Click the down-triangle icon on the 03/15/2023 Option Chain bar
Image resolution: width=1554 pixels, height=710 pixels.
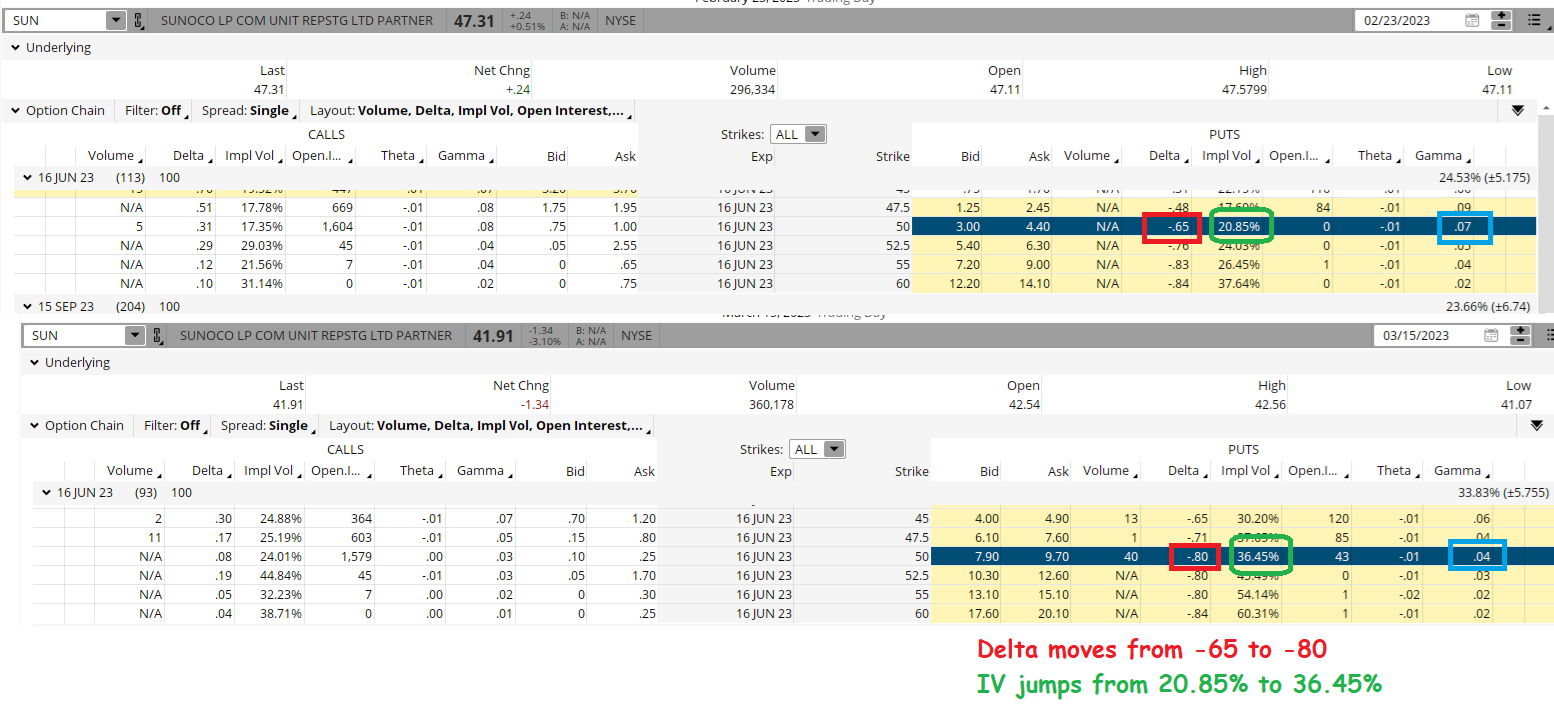coord(1537,425)
